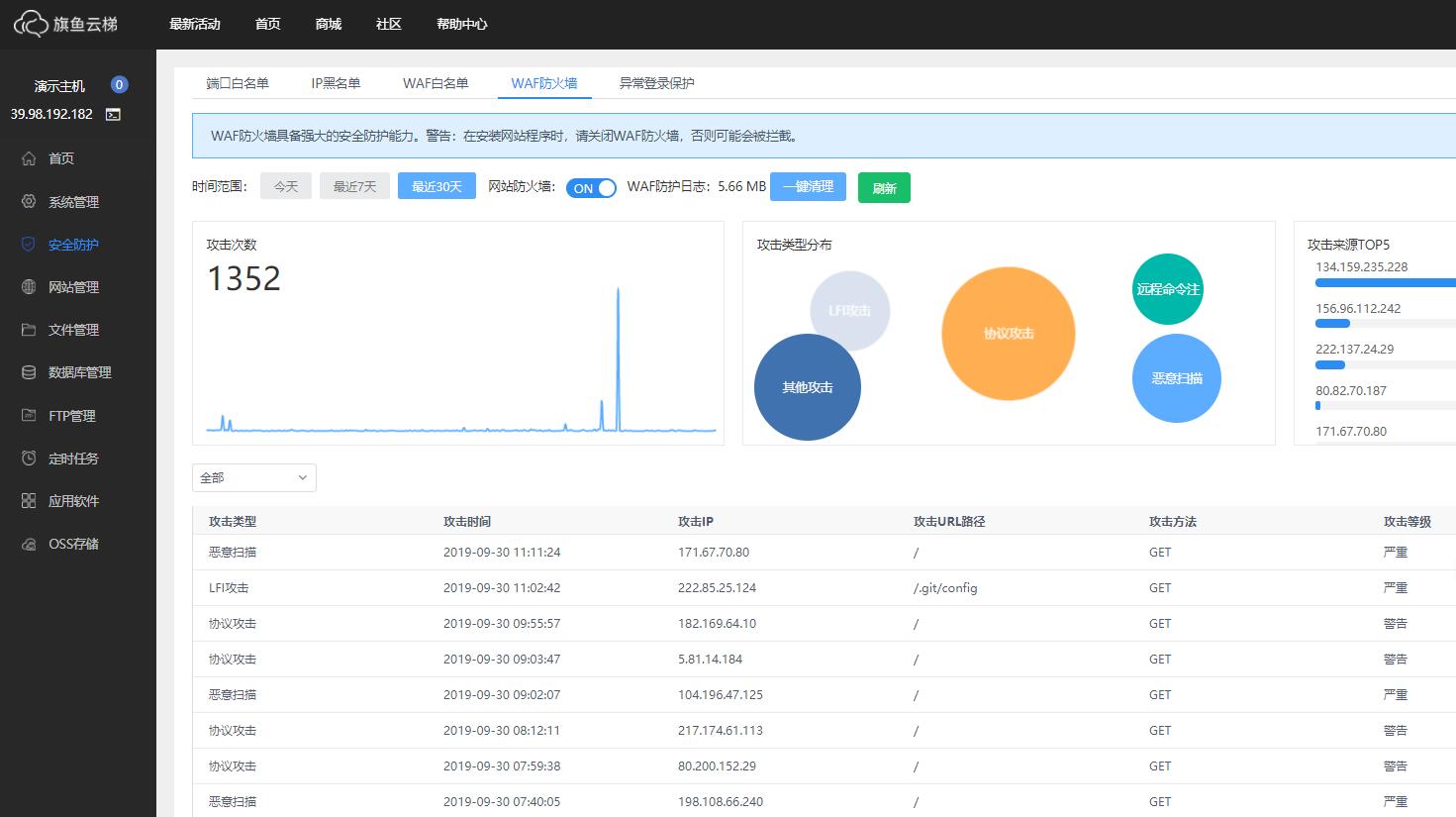Click the dark blue 其他攻击 bubble

coord(808,387)
